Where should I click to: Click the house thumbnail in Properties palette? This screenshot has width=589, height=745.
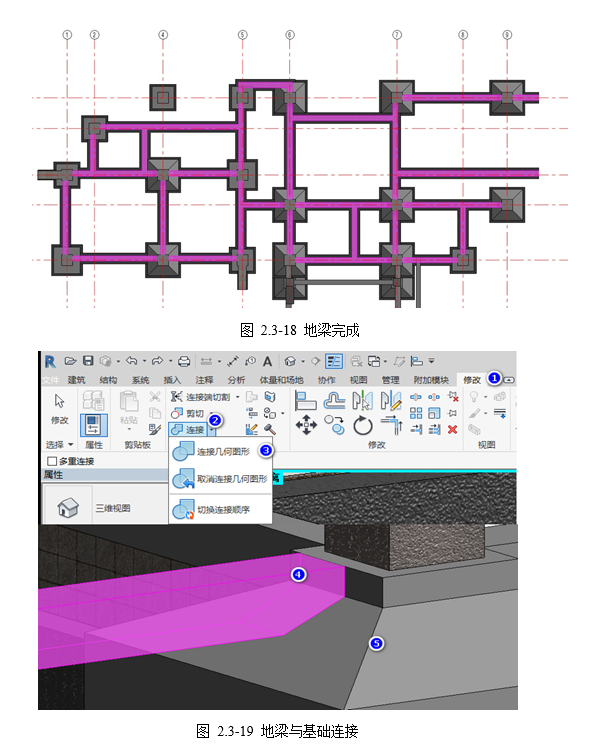click(x=68, y=507)
